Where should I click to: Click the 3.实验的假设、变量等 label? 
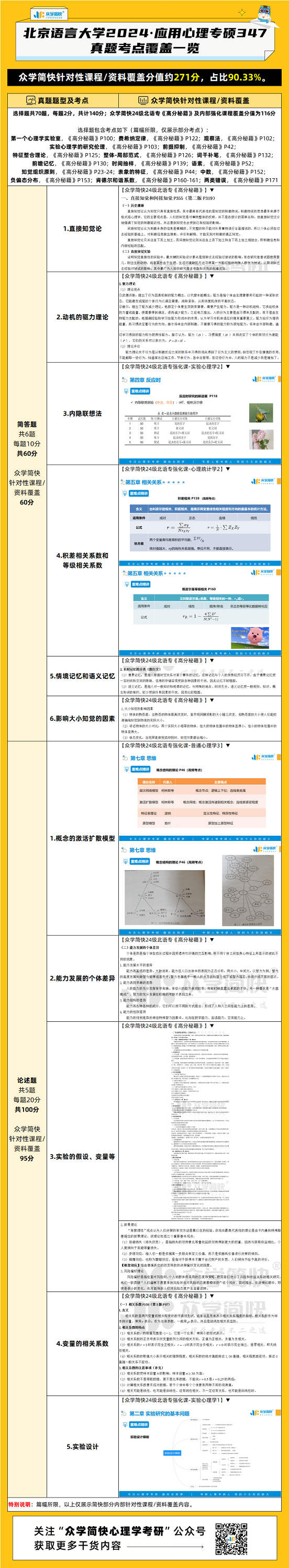(x=82, y=1139)
